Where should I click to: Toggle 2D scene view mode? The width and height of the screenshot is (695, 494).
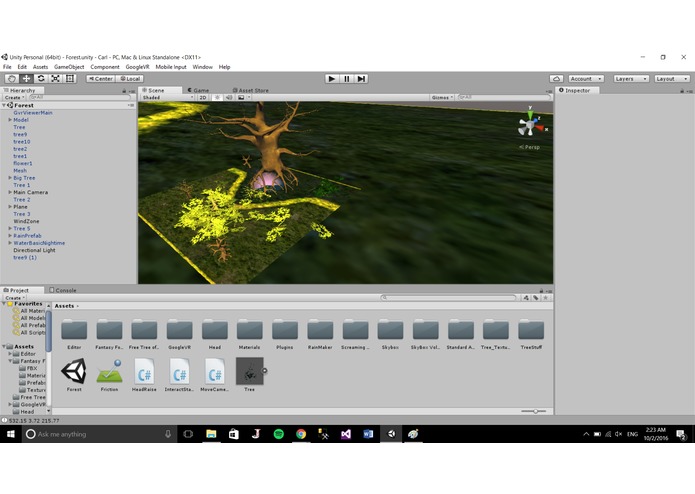tap(203, 97)
